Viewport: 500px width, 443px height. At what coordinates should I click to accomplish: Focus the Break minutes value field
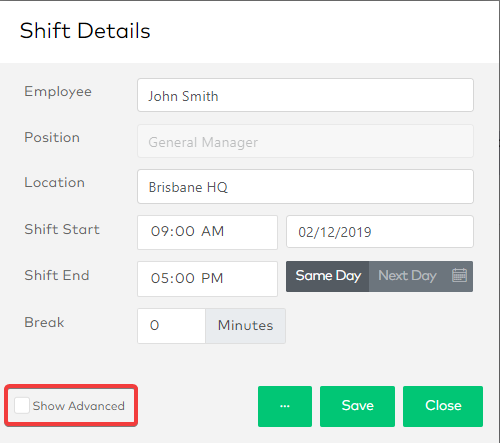coord(171,326)
